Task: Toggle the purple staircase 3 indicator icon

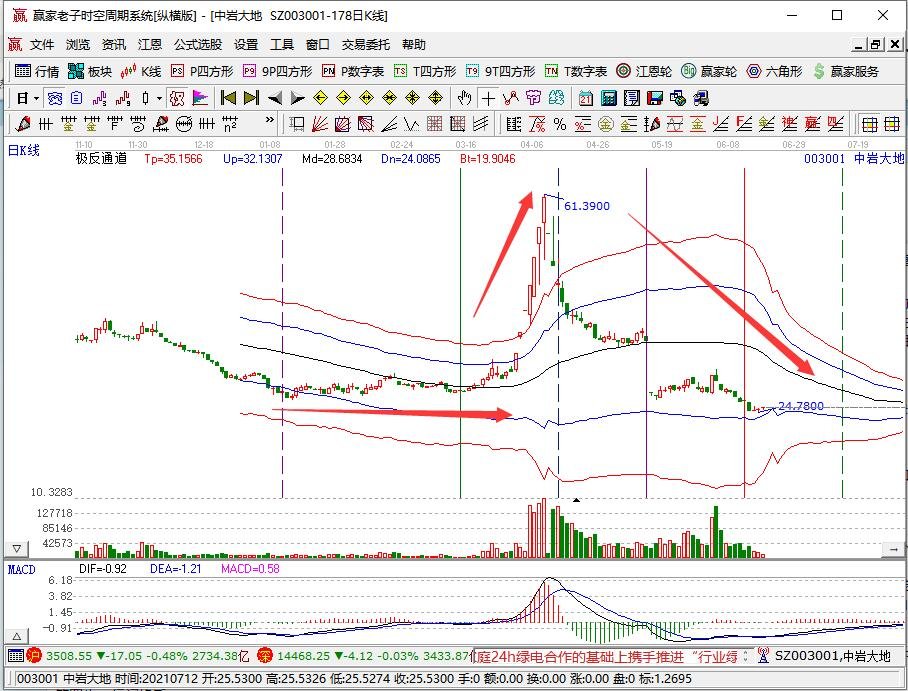Action: (100, 98)
